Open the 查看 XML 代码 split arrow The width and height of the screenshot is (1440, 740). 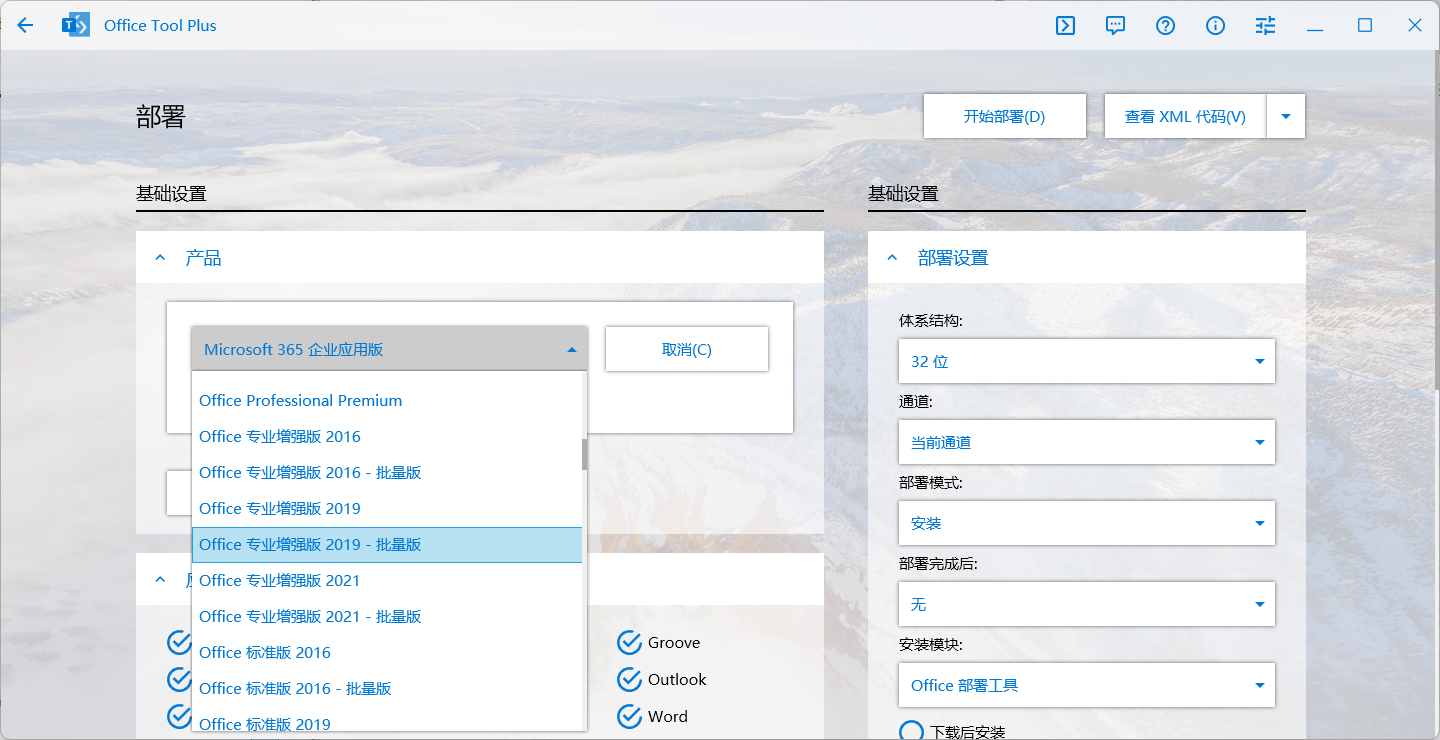coord(1286,117)
